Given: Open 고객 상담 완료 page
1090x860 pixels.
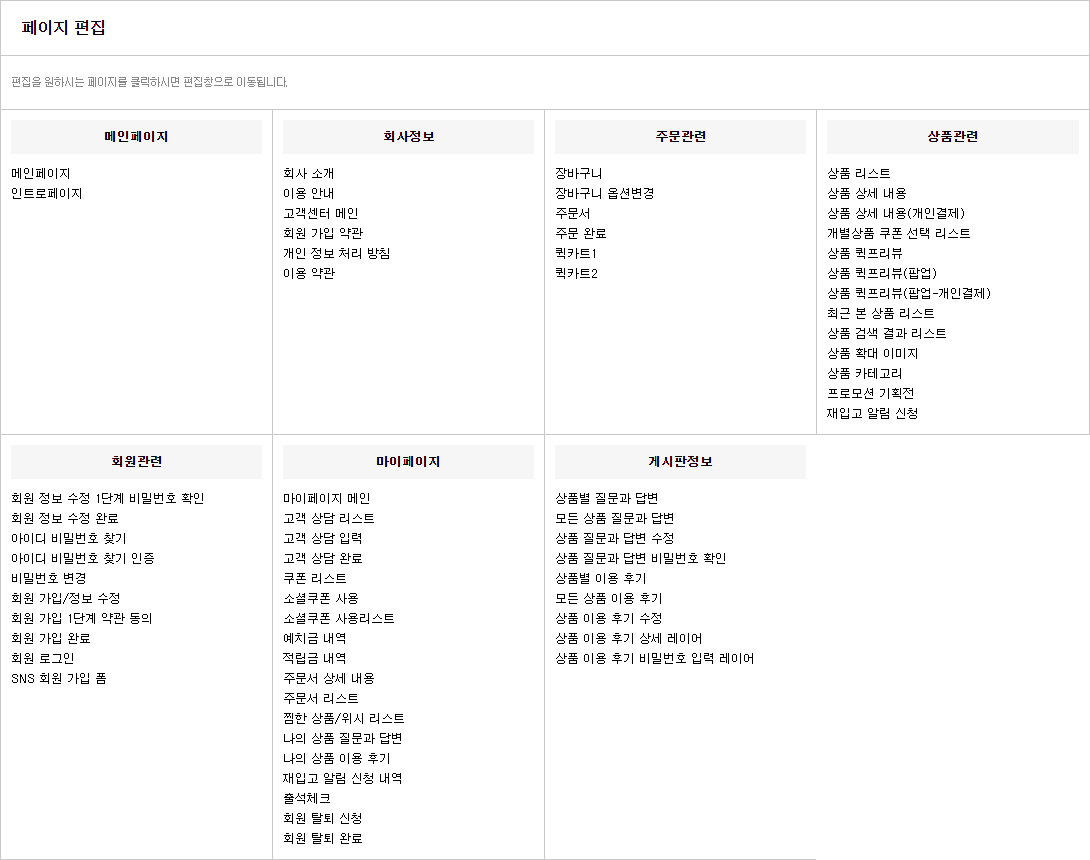Looking at the screenshot, I should 323,558.
